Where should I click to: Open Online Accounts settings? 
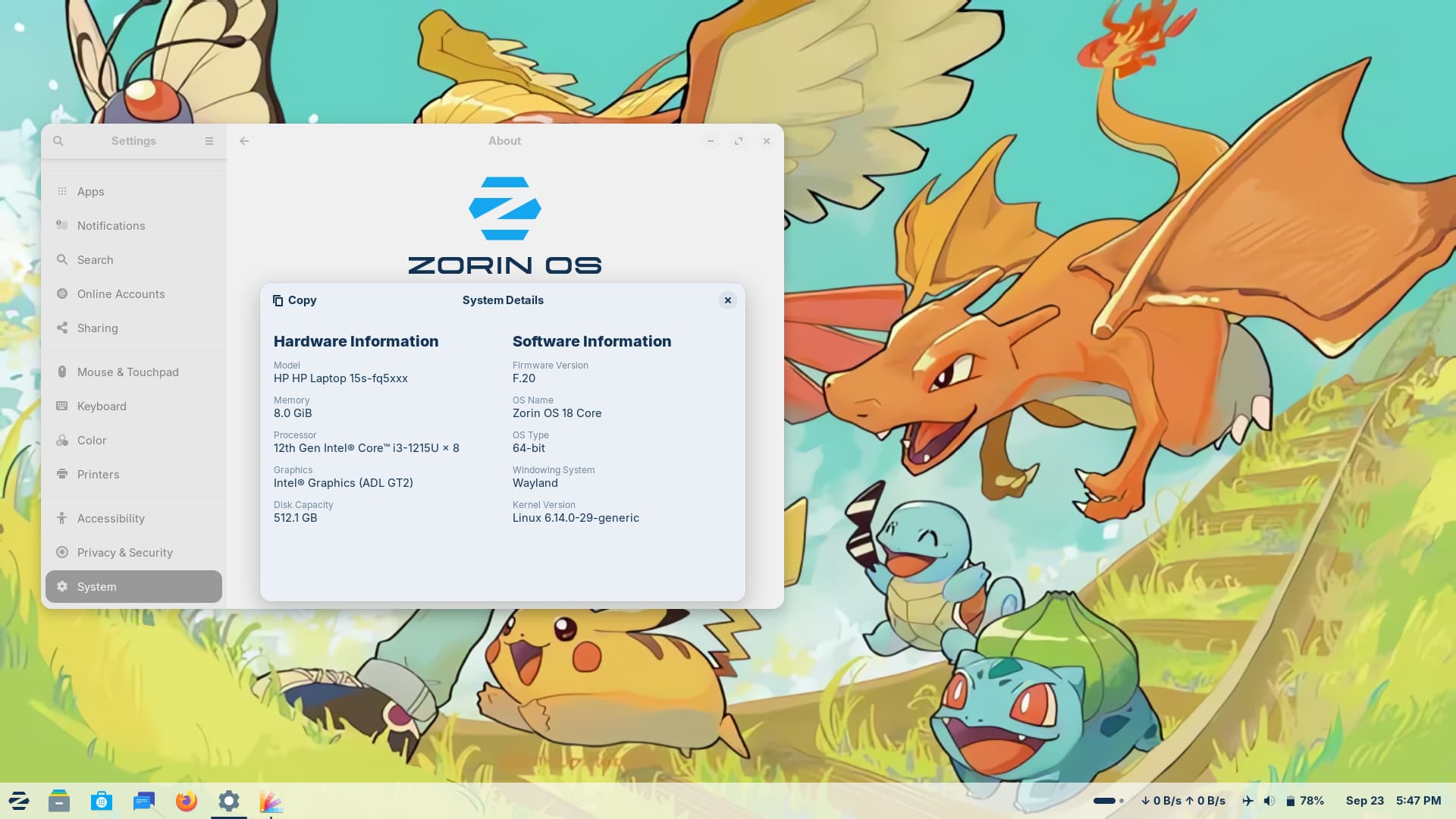point(121,294)
